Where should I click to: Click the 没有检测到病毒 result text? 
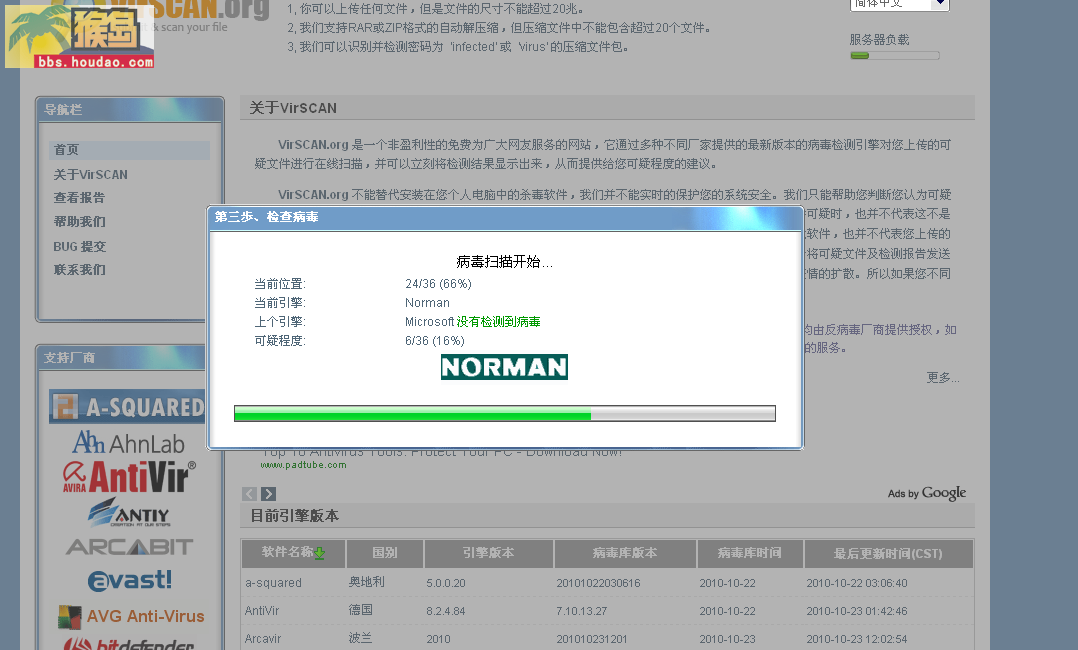pyautogui.click(x=498, y=322)
